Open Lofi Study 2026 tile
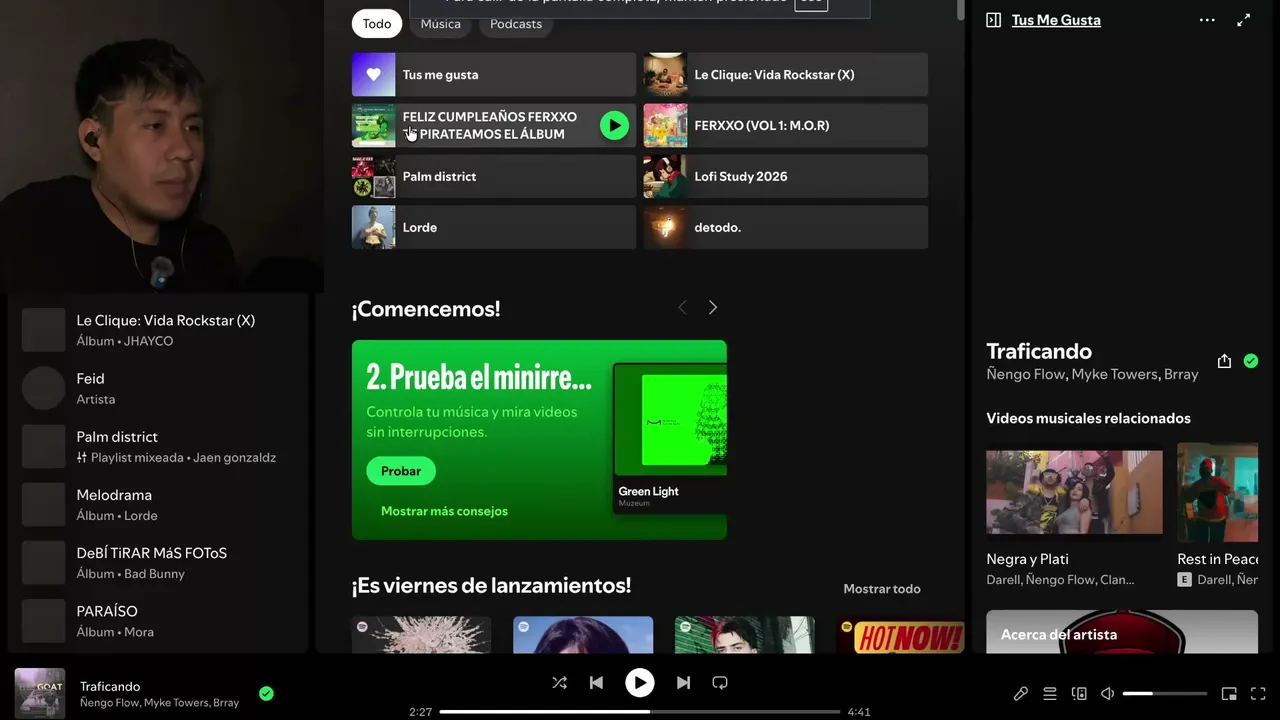Screen dimensions: 1280x720 tap(786, 176)
